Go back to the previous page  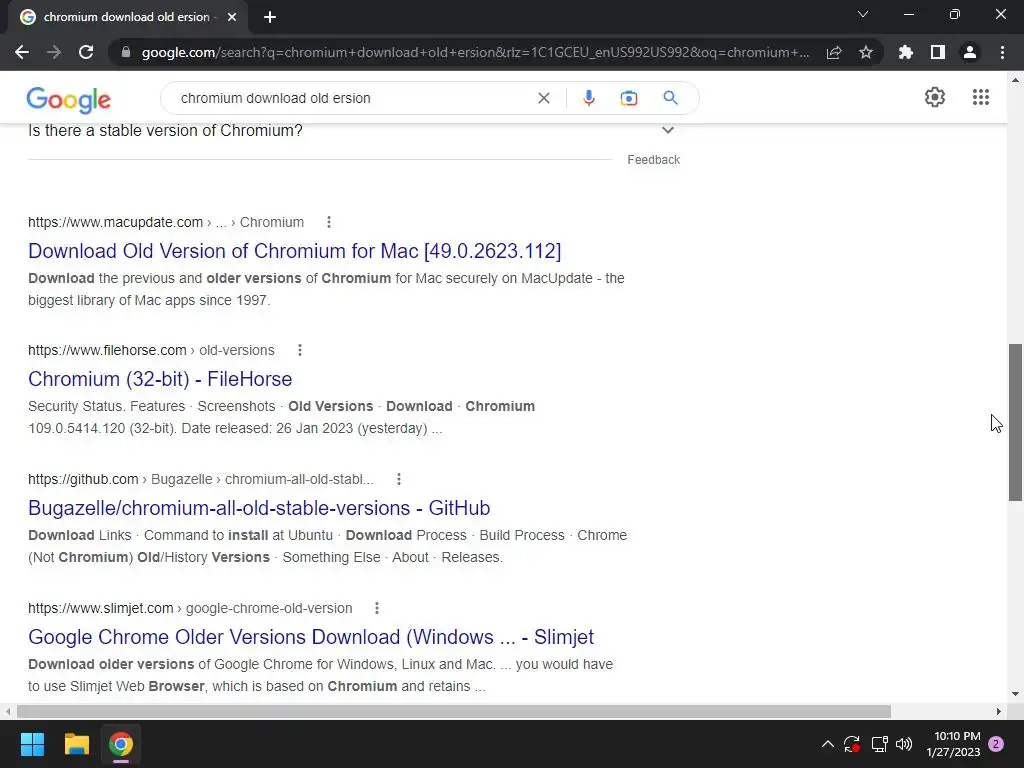22,52
